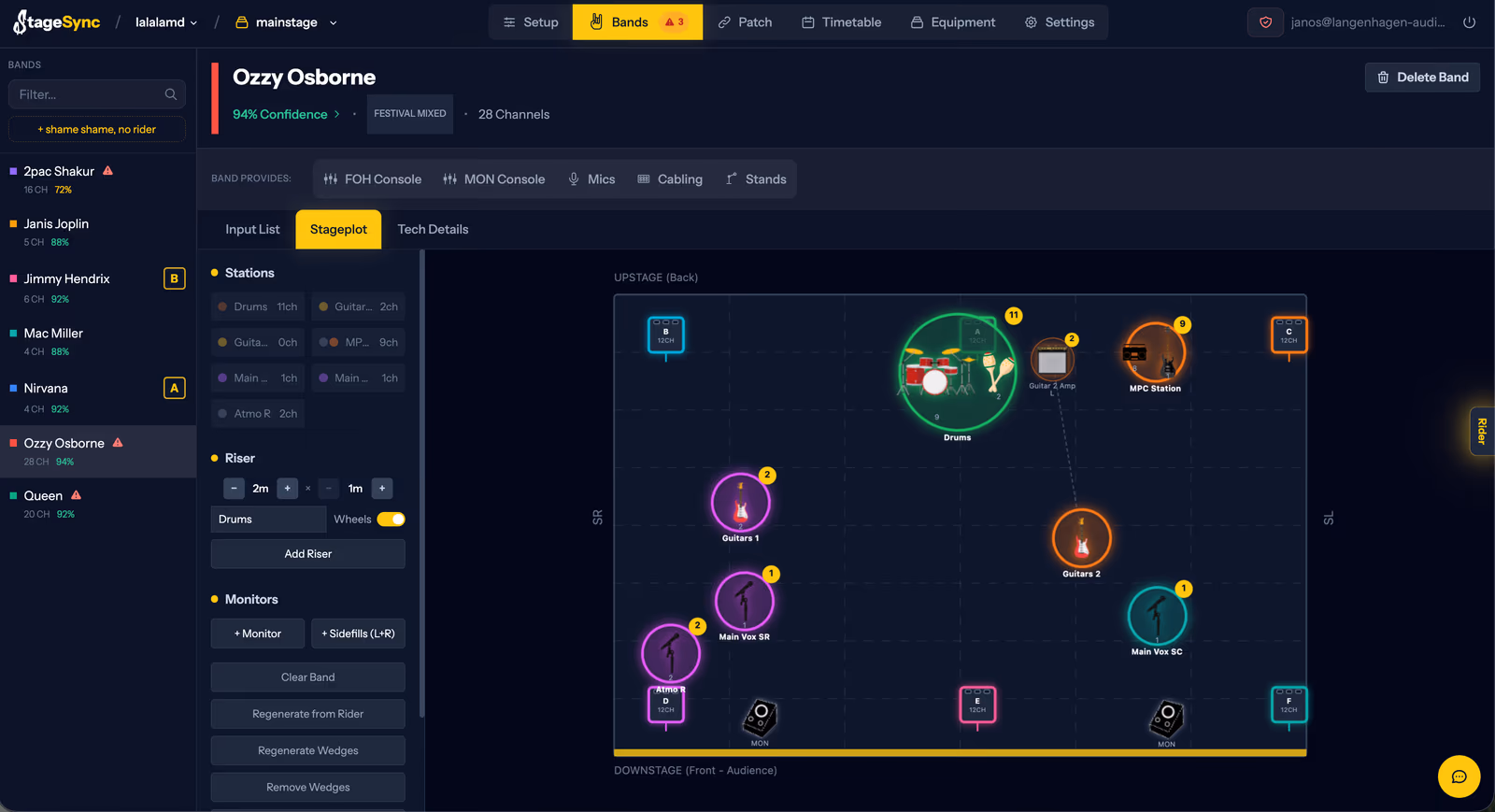Select the Atmo R microphone station

tap(671, 653)
